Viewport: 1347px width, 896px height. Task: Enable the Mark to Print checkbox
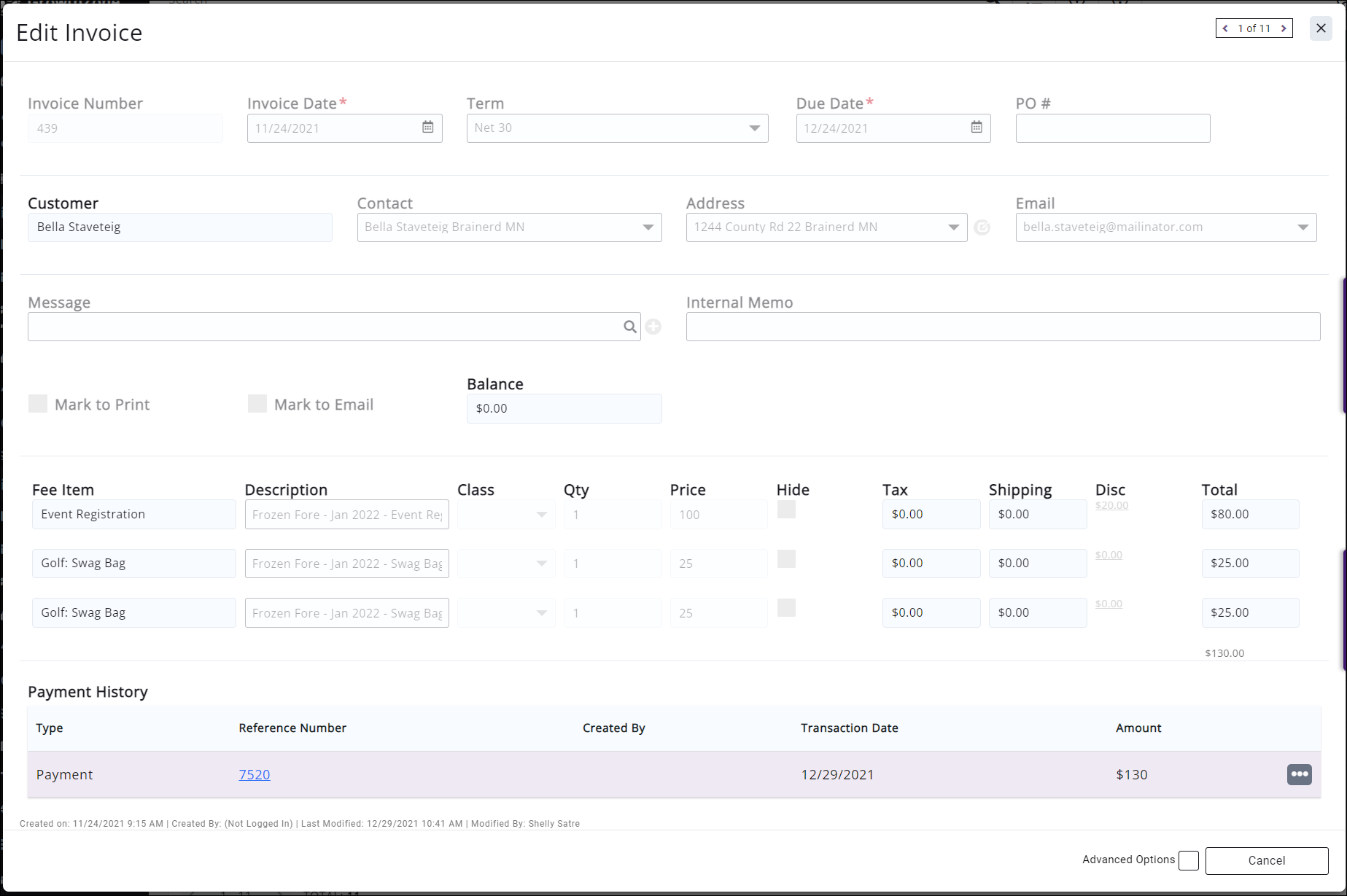pyautogui.click(x=38, y=404)
